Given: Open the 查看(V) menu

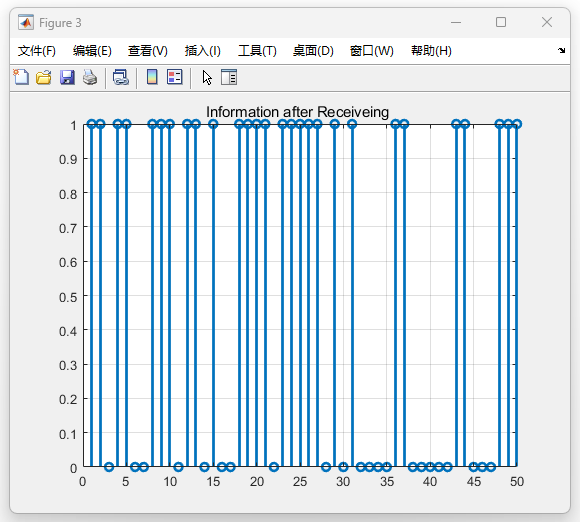Looking at the screenshot, I should (148, 51).
